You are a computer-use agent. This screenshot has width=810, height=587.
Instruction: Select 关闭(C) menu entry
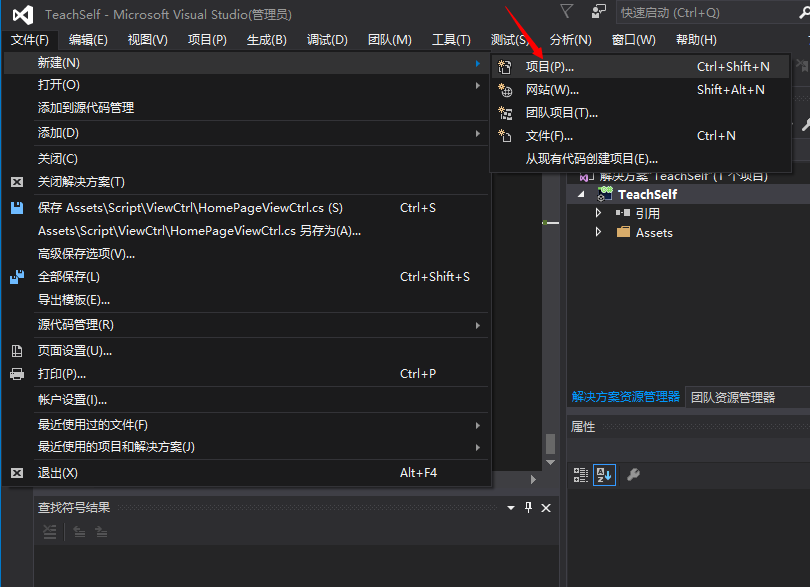coord(247,159)
